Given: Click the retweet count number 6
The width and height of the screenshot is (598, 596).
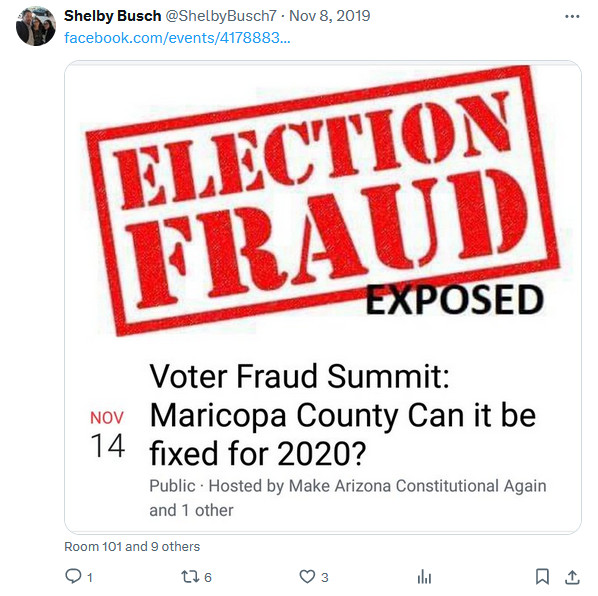Looking at the screenshot, I should (208, 578).
